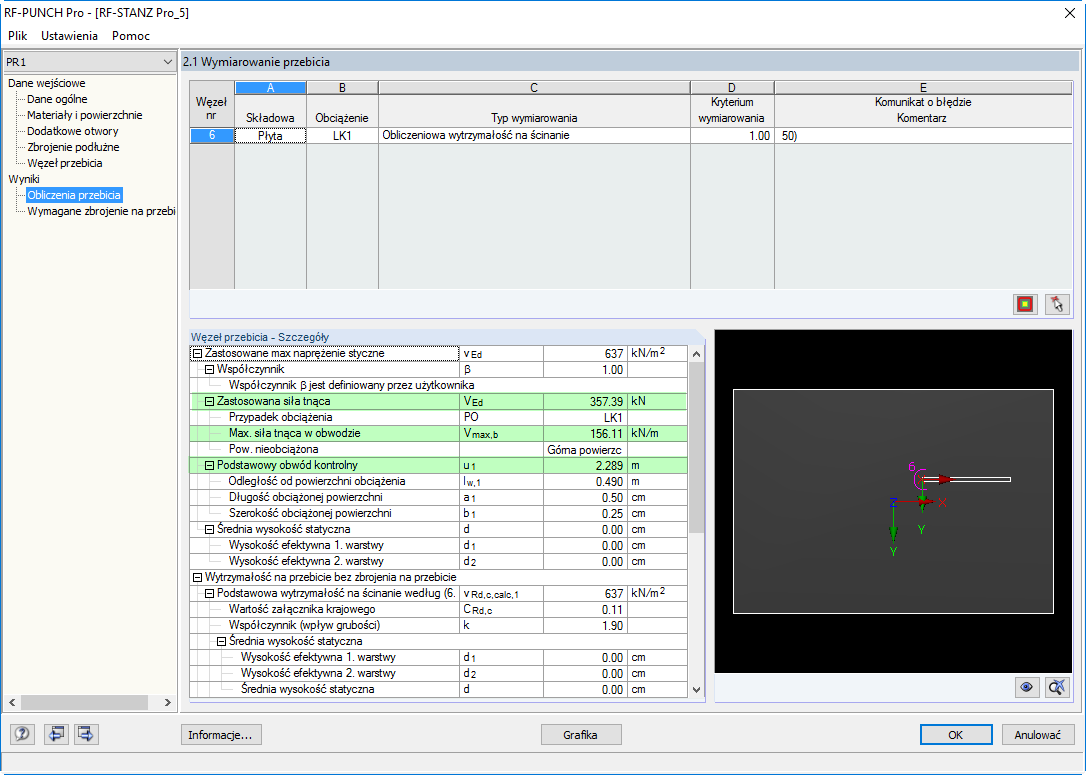Collapse Podstawowa wytrzymałość na ścinanie group

click(x=209, y=594)
